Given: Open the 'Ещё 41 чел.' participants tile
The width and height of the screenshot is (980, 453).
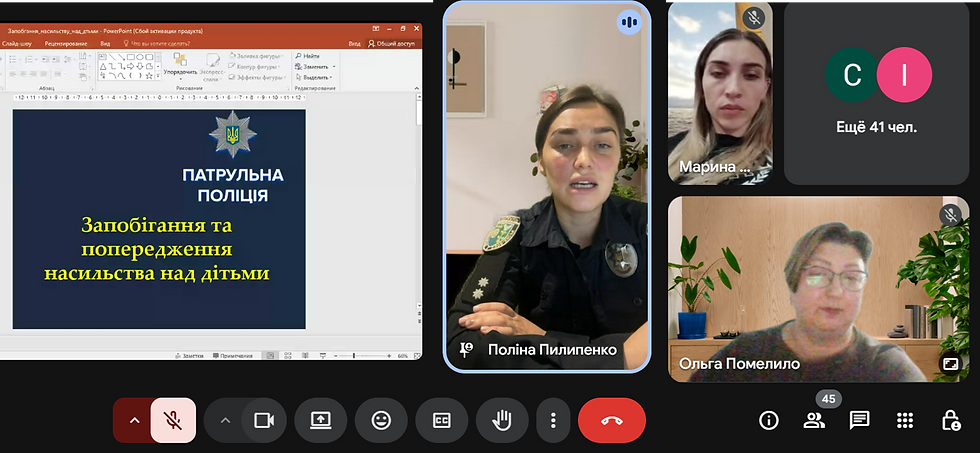Looking at the screenshot, I should 876,94.
